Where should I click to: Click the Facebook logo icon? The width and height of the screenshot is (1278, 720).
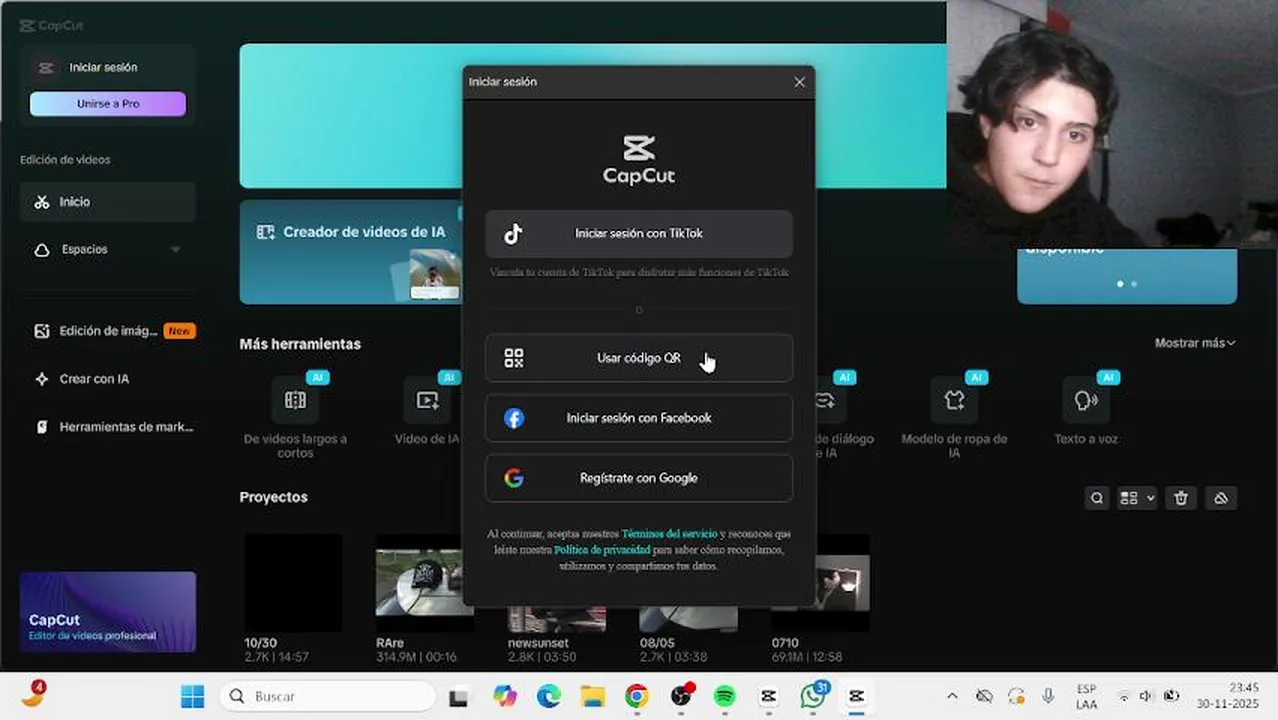coord(514,418)
